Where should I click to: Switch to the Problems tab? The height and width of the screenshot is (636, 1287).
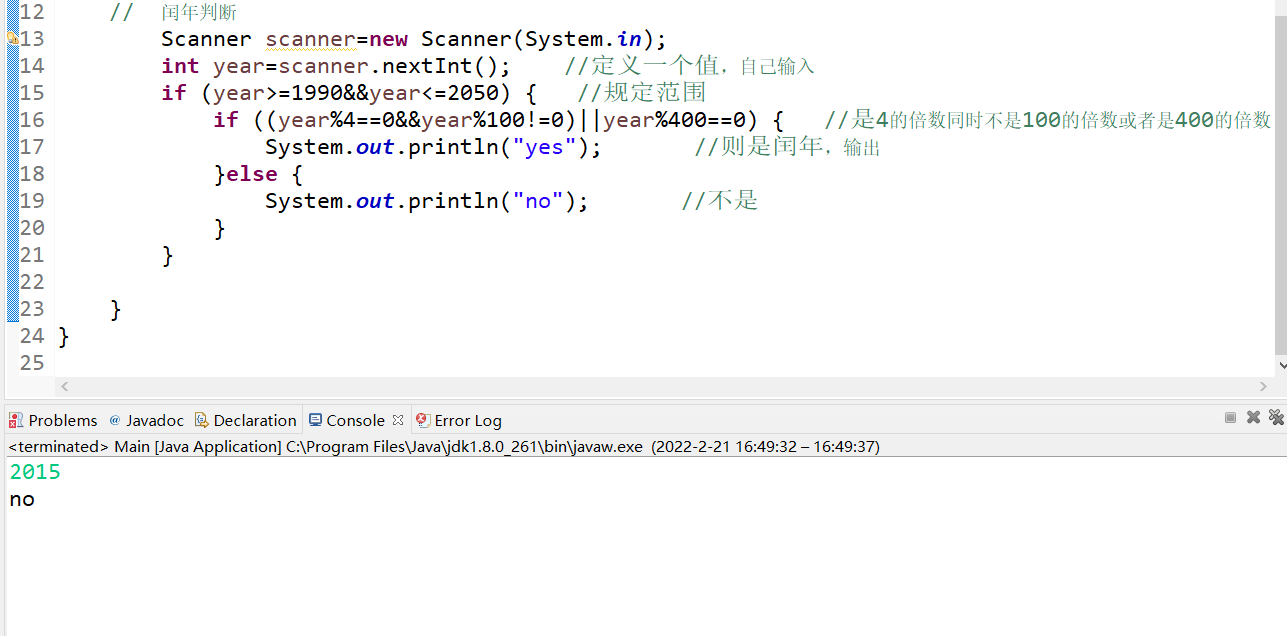(62, 420)
